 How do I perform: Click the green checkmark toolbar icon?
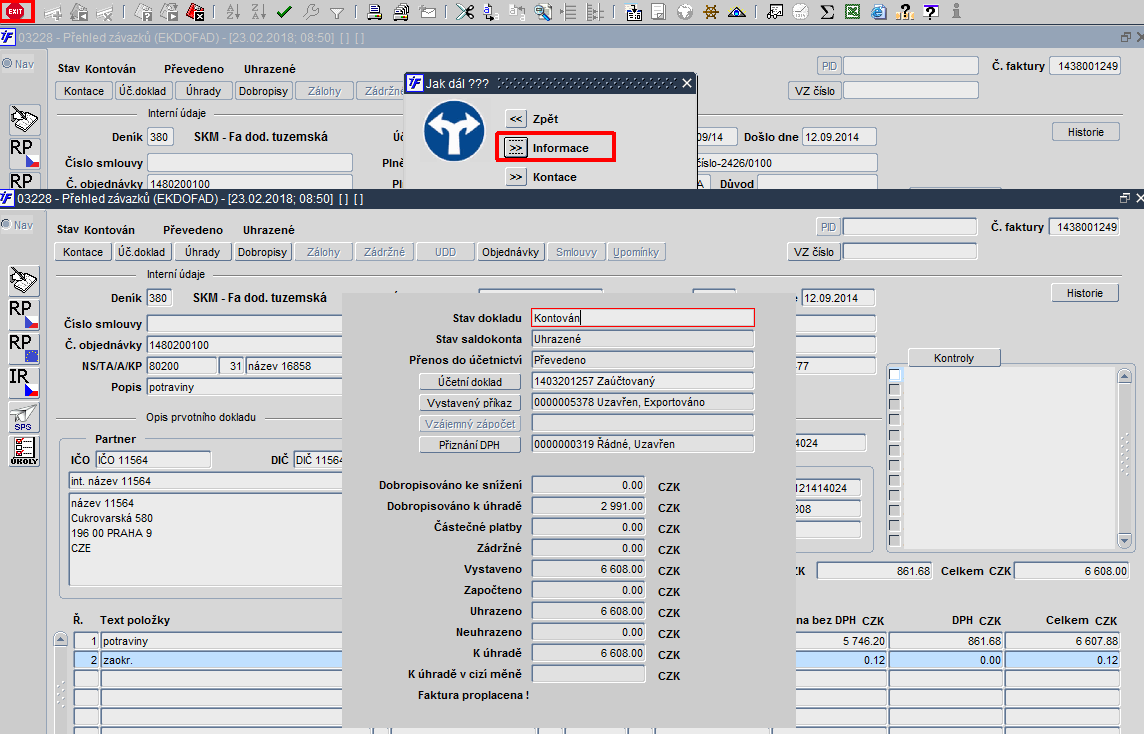tap(285, 11)
